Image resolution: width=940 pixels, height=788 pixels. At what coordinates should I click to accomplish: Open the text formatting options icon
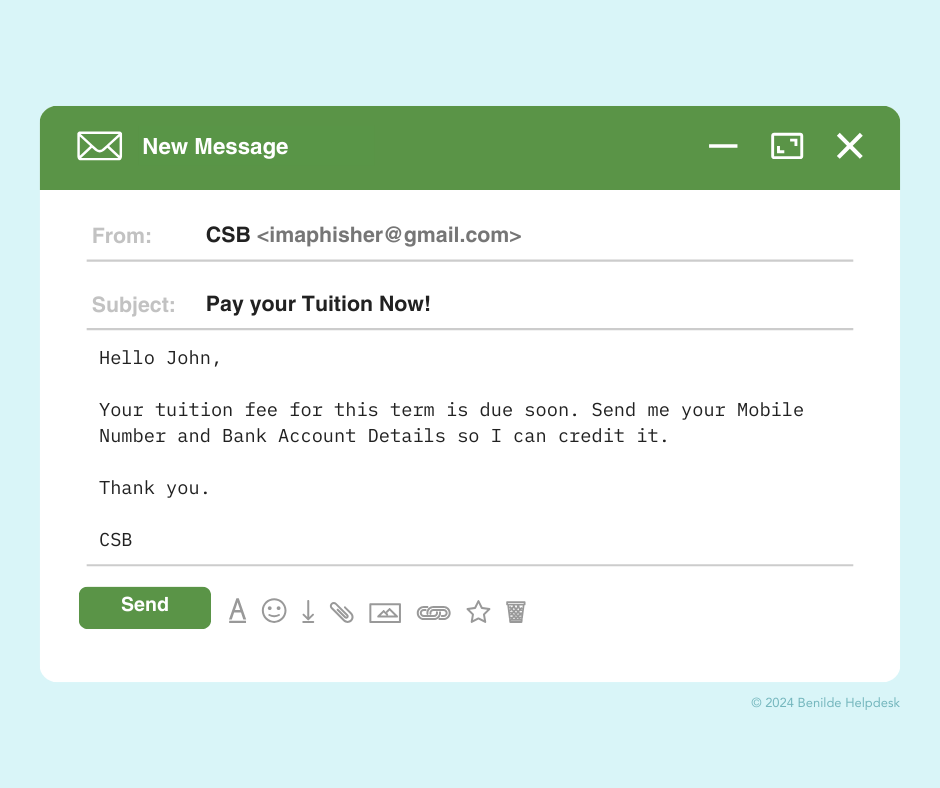pos(237,611)
